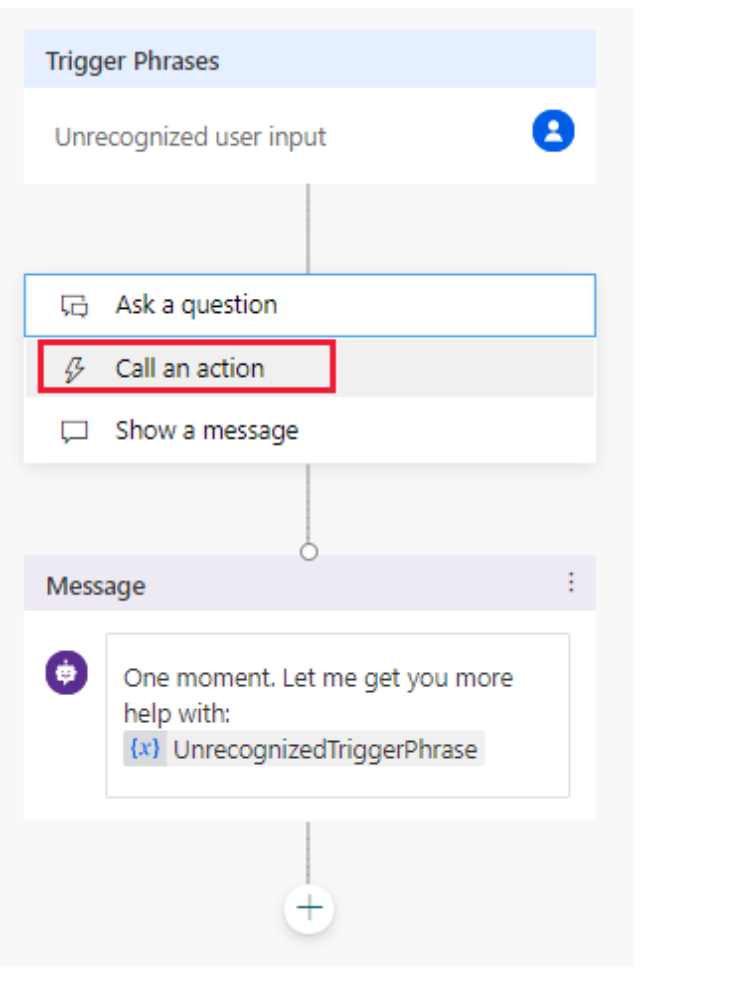Click the blue user avatar icon
Image resolution: width=740 pixels, height=992 pixels.
[553, 132]
